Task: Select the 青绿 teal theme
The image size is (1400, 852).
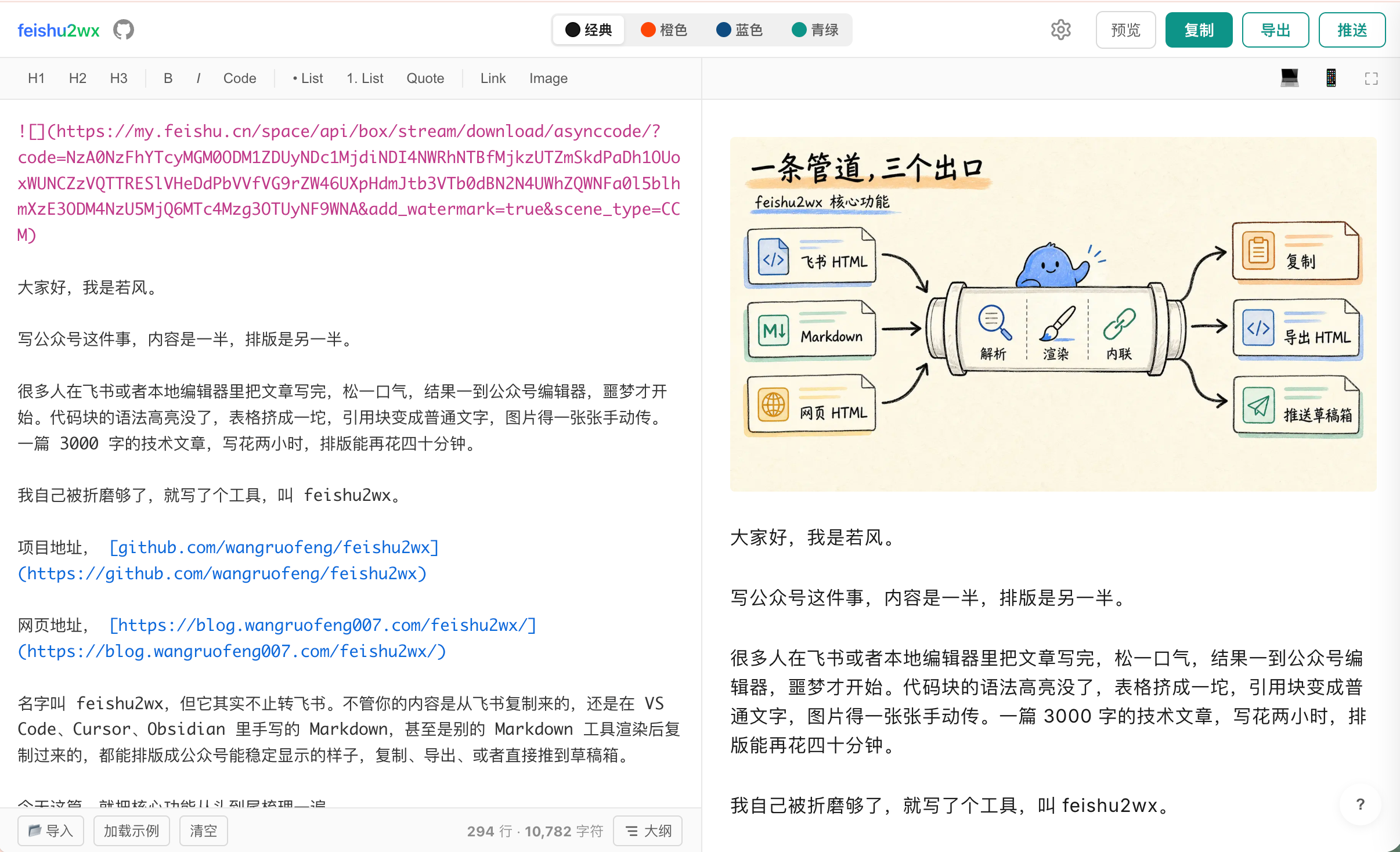Action: [815, 30]
